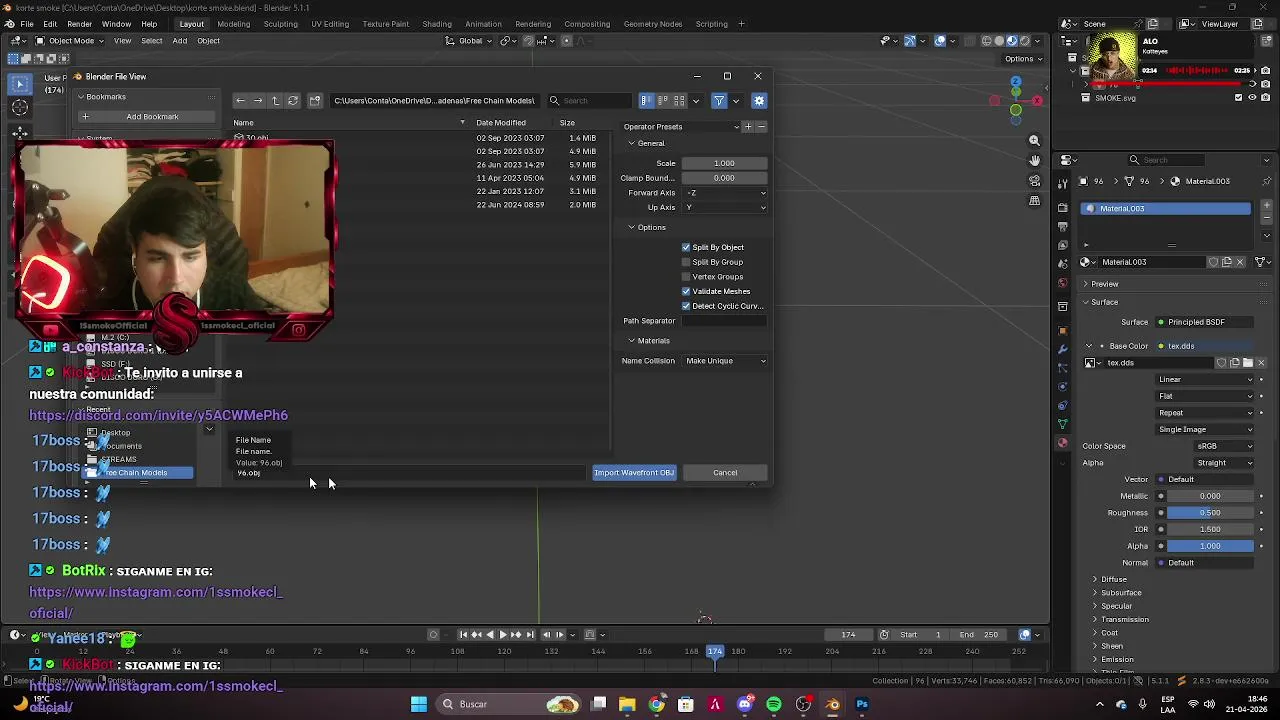Screen dimensions: 1280x720
Task: Switch to Sculpting workspace tab
Action: [280, 24]
